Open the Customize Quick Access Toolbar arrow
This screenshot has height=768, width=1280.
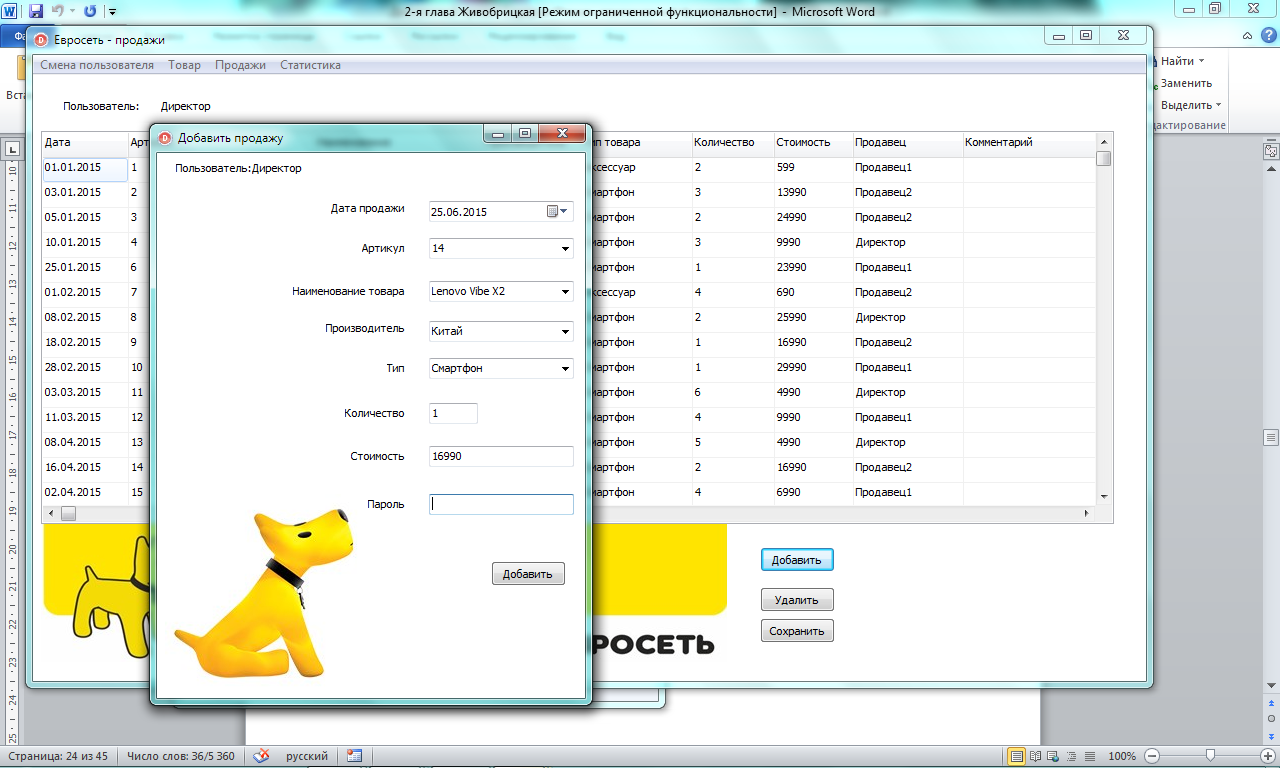[111, 12]
